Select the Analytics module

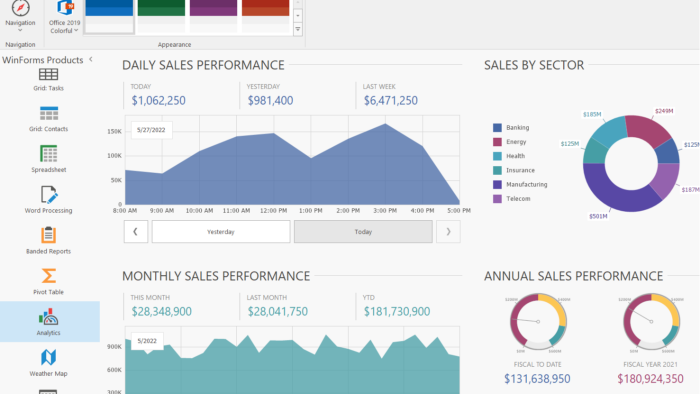49,322
